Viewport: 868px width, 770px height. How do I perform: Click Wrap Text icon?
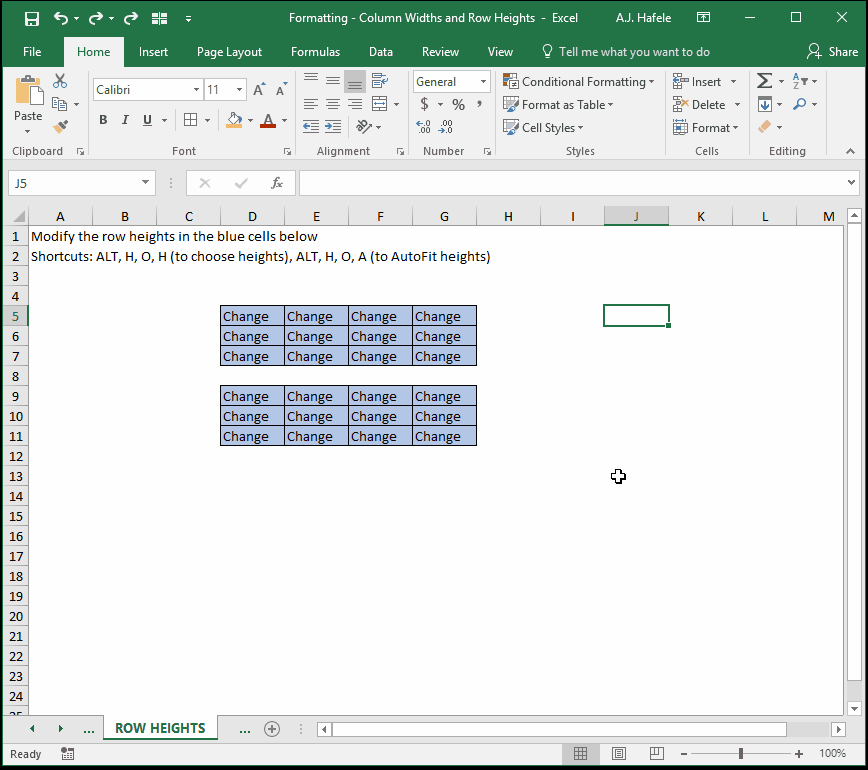point(379,81)
